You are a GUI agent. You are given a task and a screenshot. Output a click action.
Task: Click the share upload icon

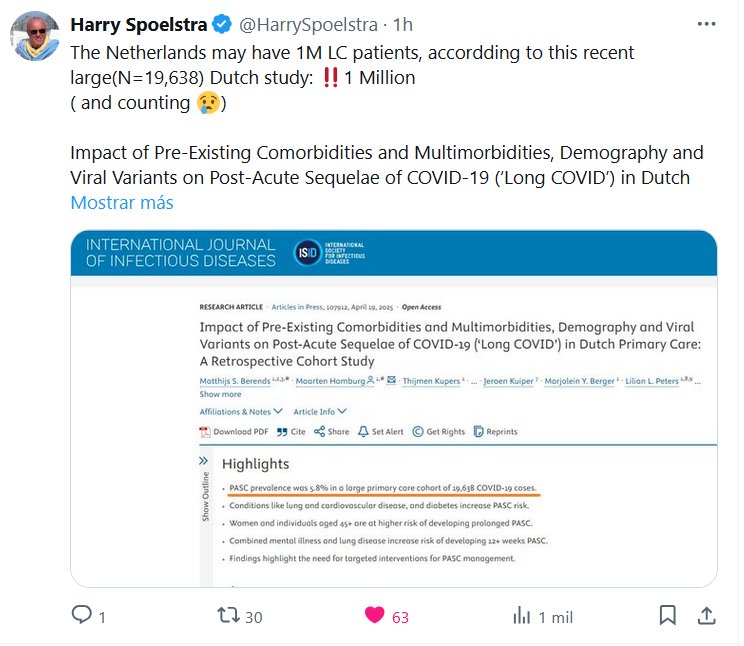tap(706, 614)
